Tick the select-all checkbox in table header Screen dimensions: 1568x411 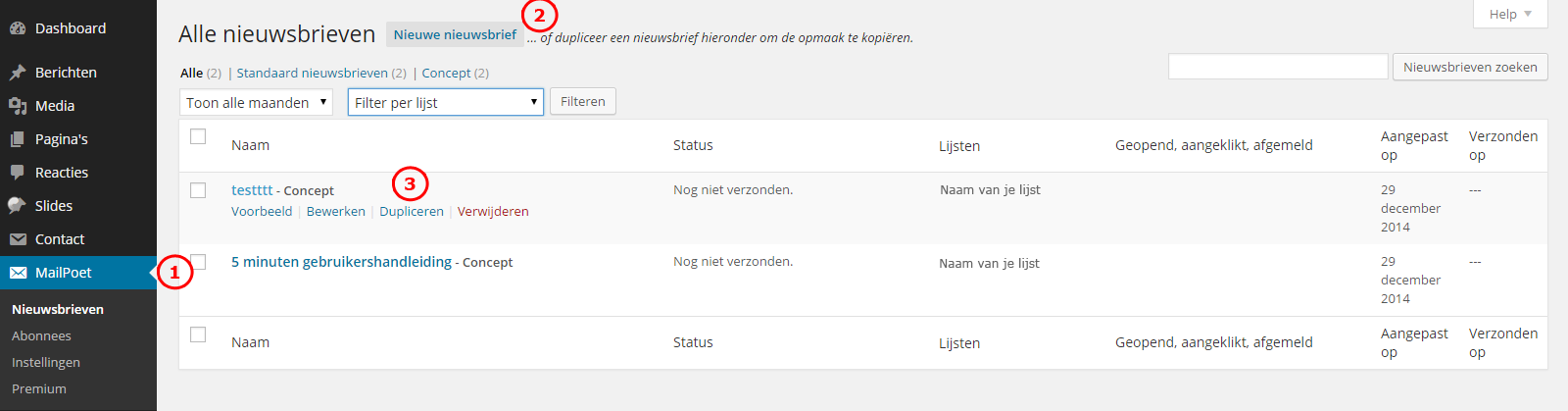(198, 136)
